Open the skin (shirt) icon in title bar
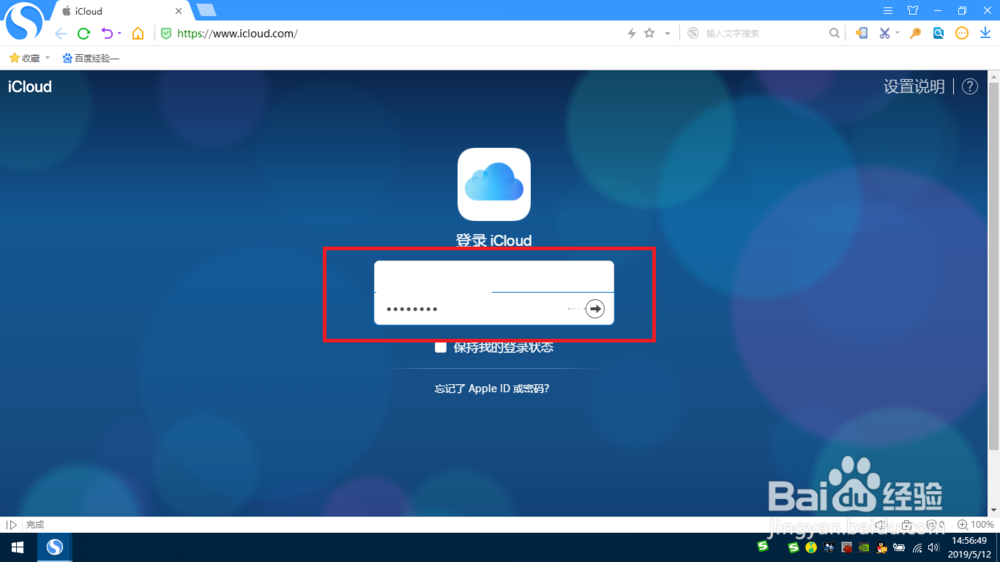1000x562 pixels. click(913, 11)
